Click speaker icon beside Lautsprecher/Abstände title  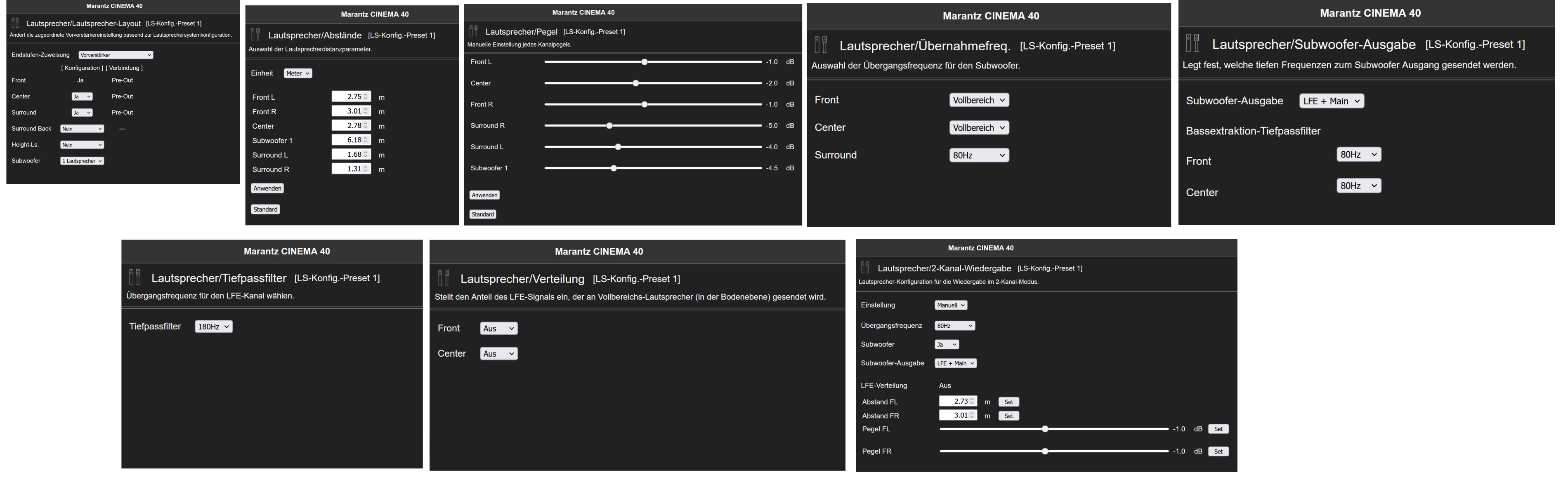[255, 35]
